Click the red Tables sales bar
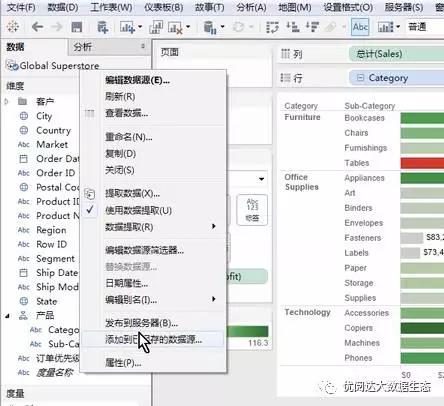Viewport: 444px width, 406px height. click(x=422, y=163)
